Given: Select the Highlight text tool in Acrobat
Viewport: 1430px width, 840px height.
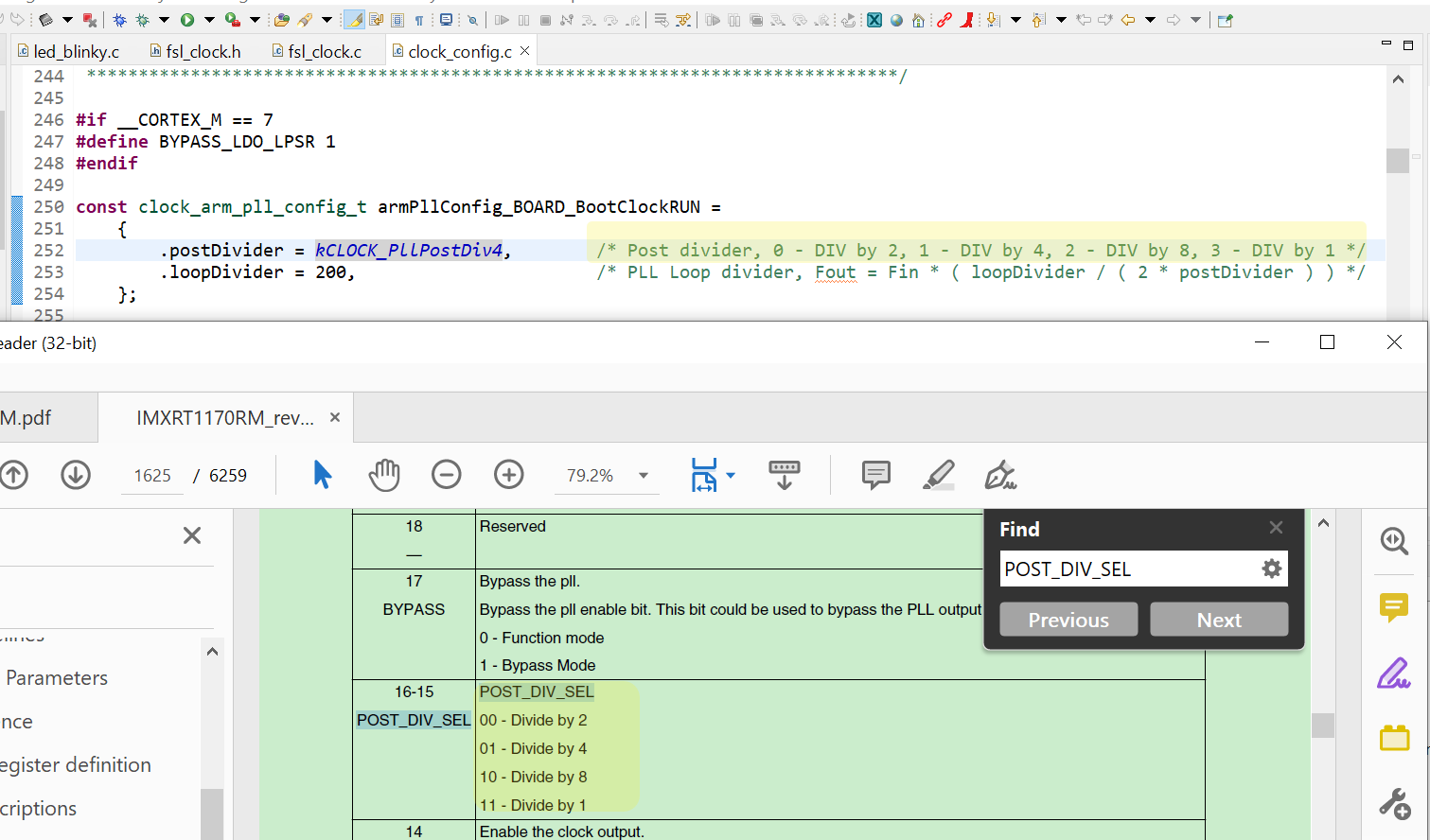Looking at the screenshot, I should click(x=938, y=475).
